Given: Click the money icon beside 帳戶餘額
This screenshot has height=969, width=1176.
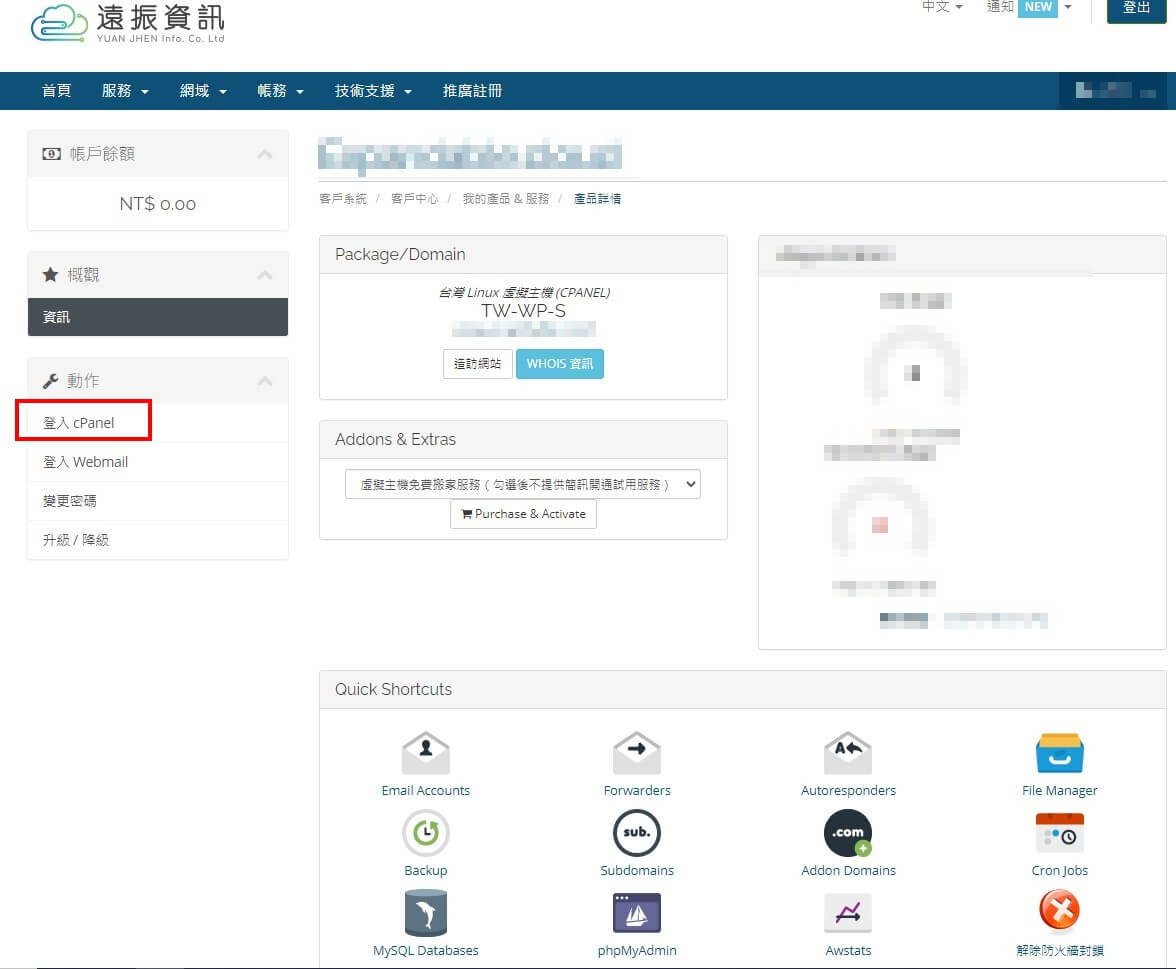Looking at the screenshot, I should pyautogui.click(x=51, y=154).
